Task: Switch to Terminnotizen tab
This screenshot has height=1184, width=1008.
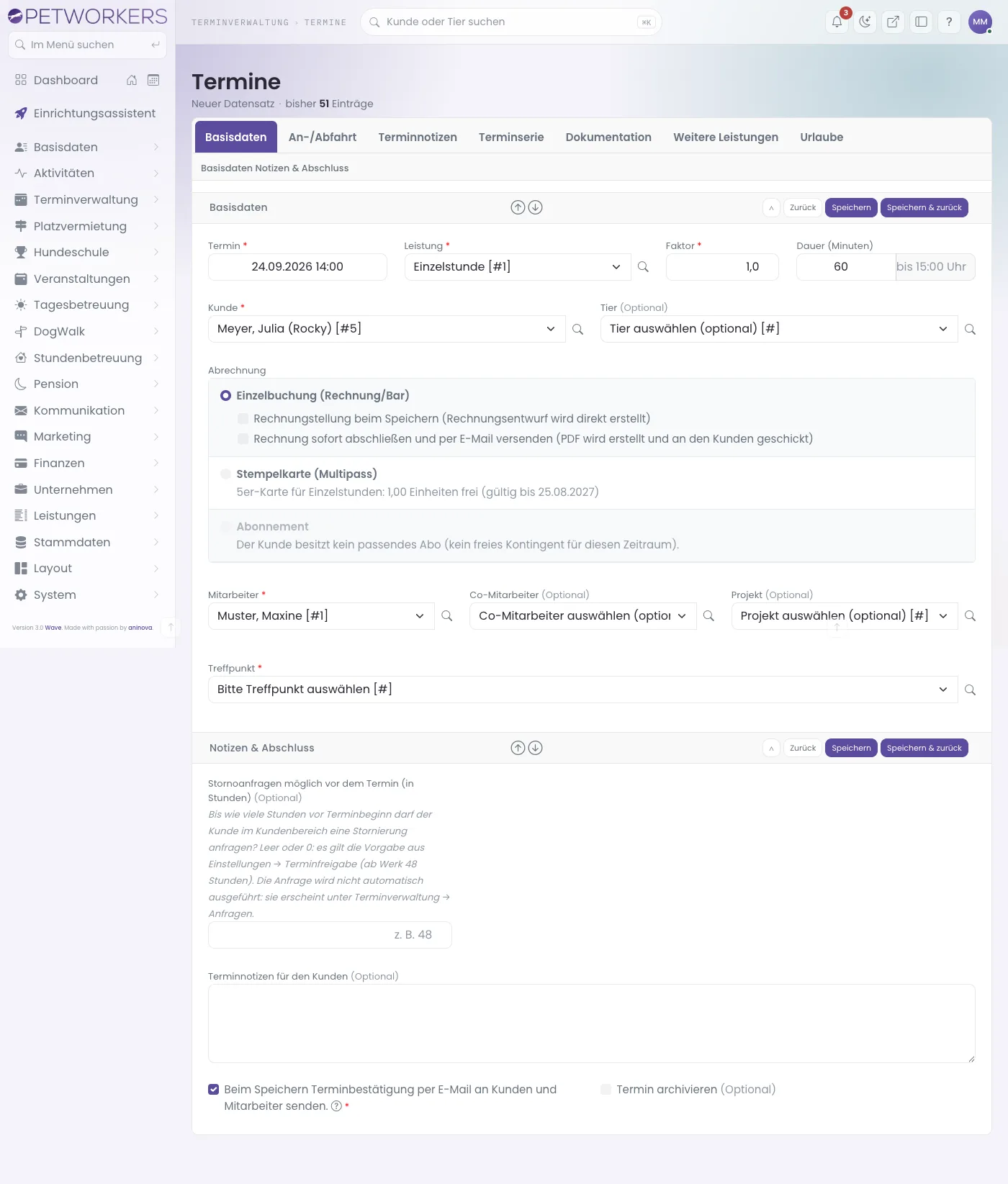Action: click(x=418, y=137)
